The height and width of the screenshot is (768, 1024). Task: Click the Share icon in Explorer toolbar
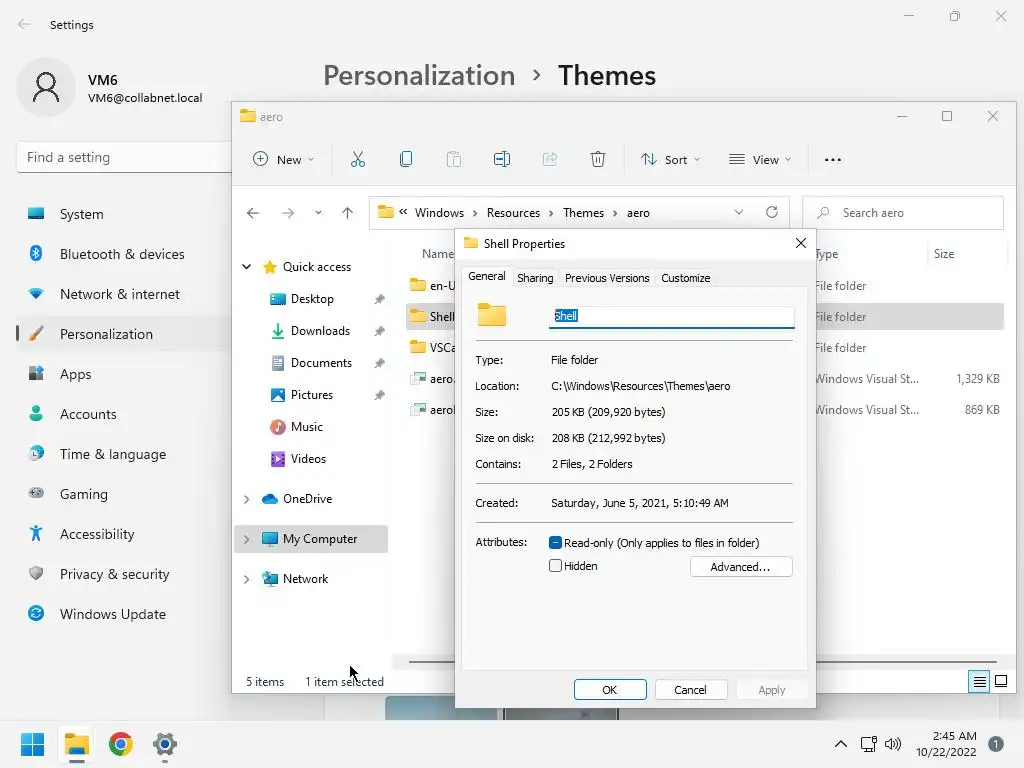point(550,159)
